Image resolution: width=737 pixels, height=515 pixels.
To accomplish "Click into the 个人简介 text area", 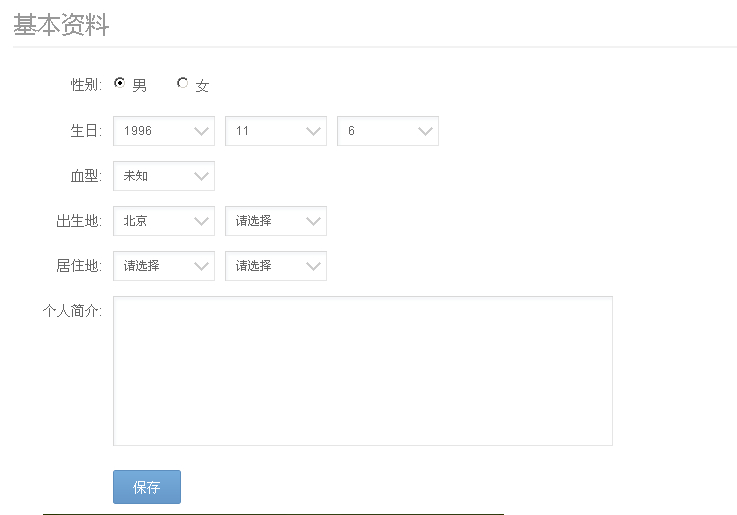I will [x=363, y=371].
